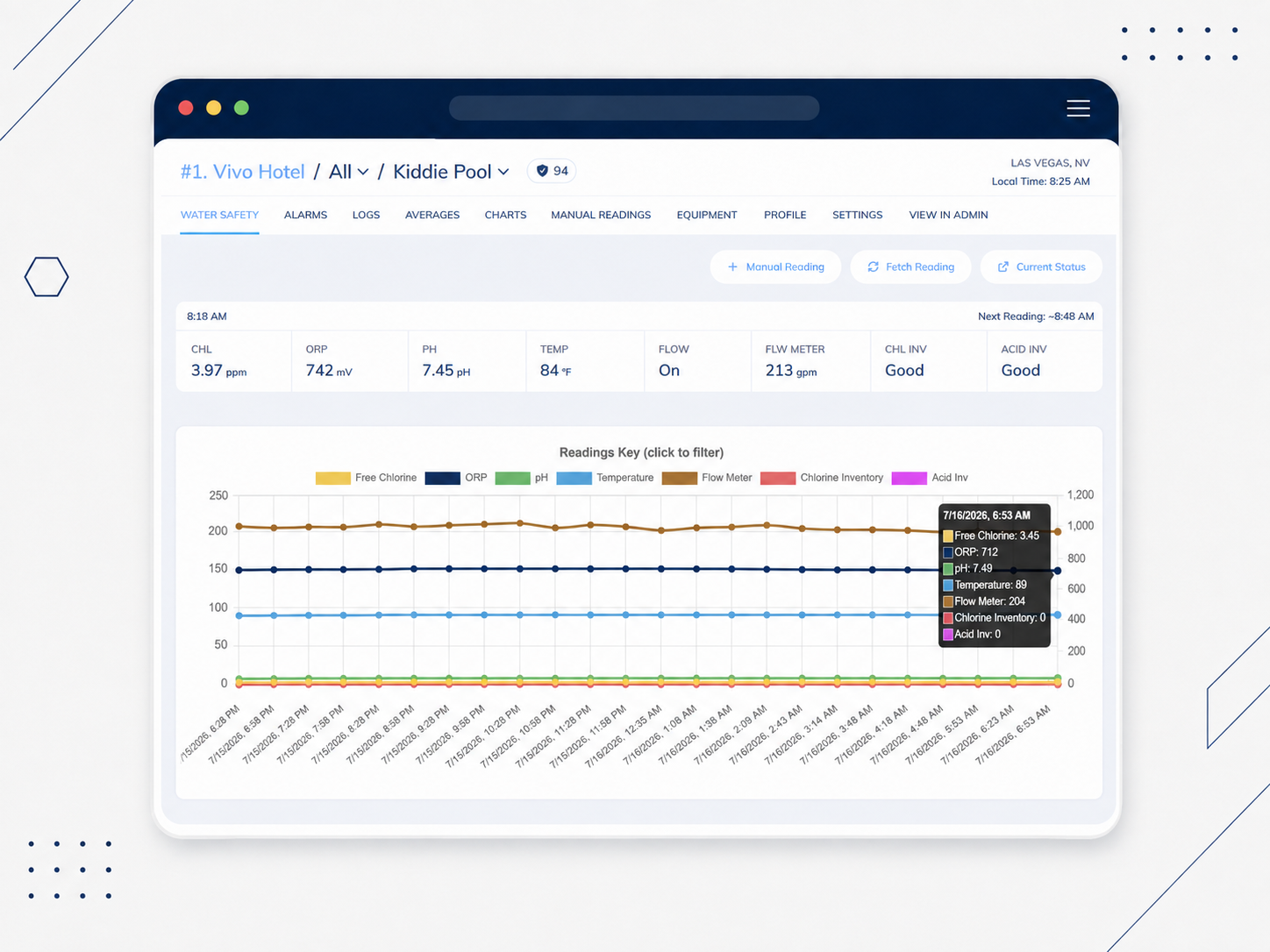Select the Averages tab
Image resolution: width=1270 pixels, height=952 pixels.
pos(432,215)
